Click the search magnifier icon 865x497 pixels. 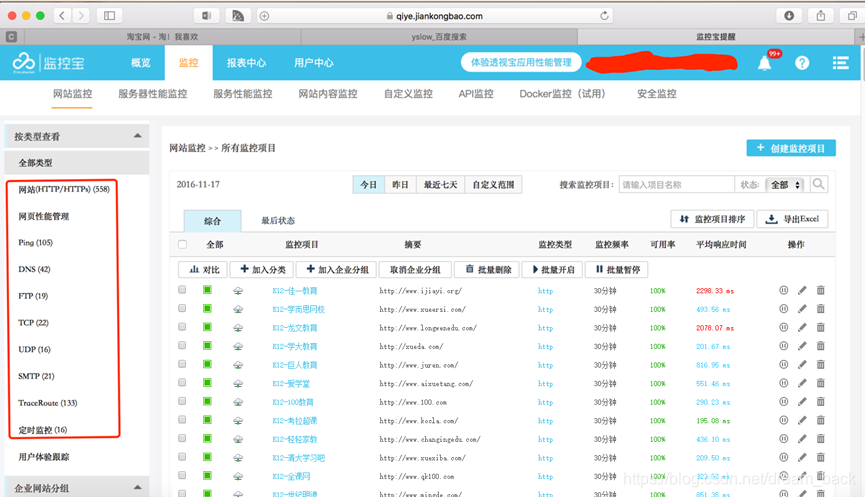click(x=819, y=184)
